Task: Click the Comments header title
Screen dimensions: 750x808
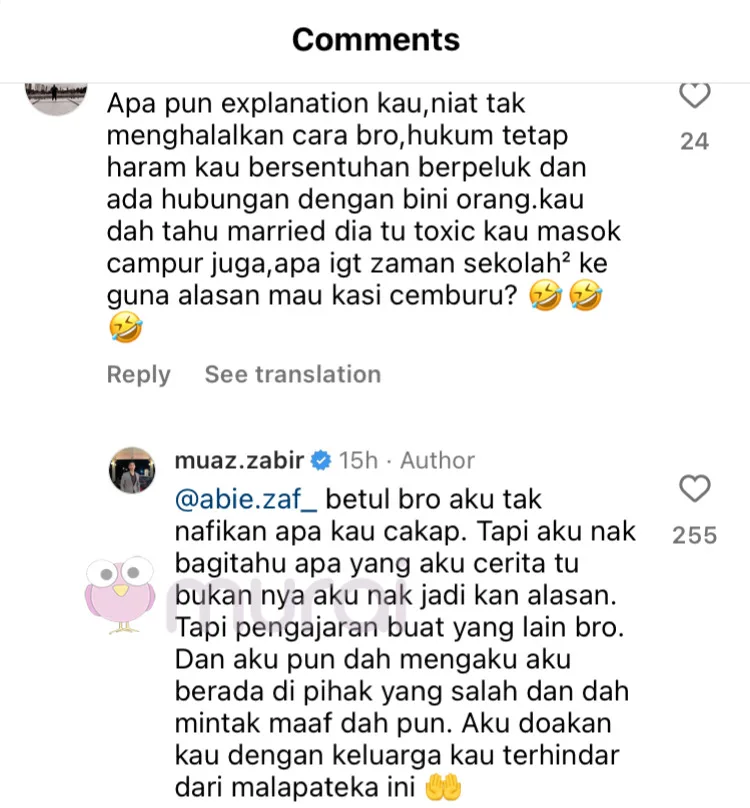Action: (x=376, y=40)
